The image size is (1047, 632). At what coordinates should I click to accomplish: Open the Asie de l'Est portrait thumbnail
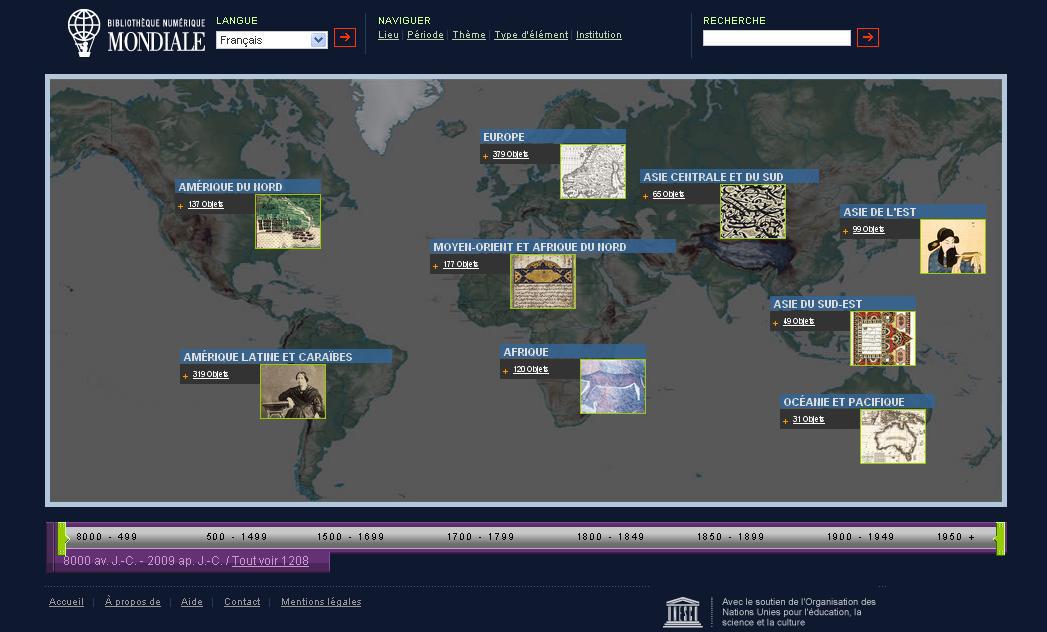[953, 247]
